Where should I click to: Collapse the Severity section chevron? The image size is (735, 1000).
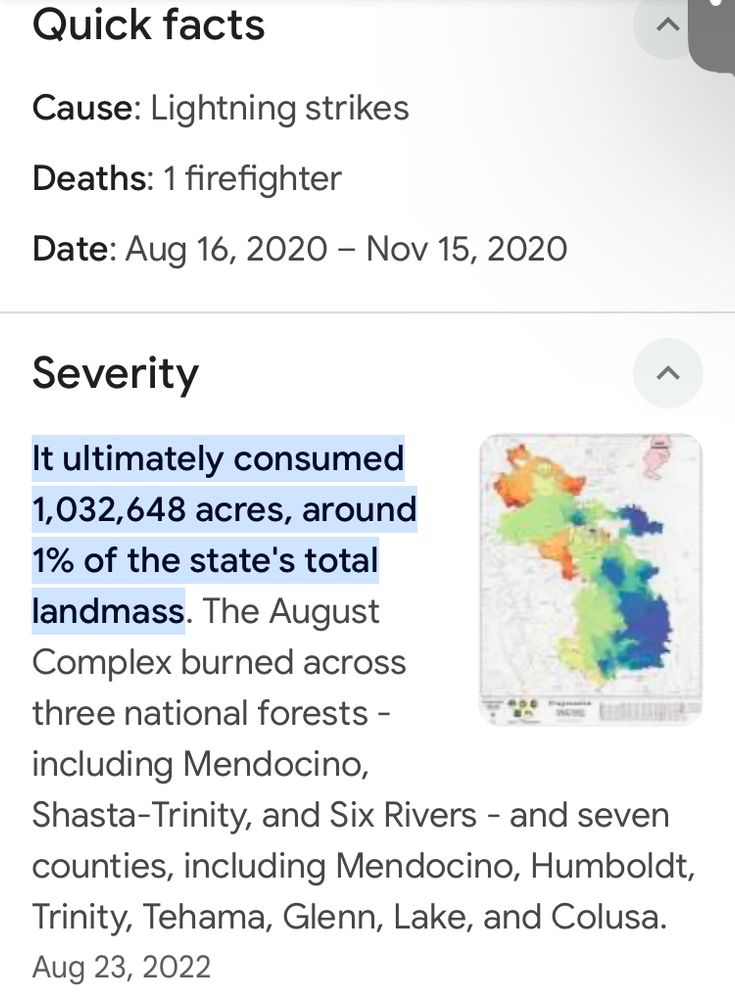[667, 373]
